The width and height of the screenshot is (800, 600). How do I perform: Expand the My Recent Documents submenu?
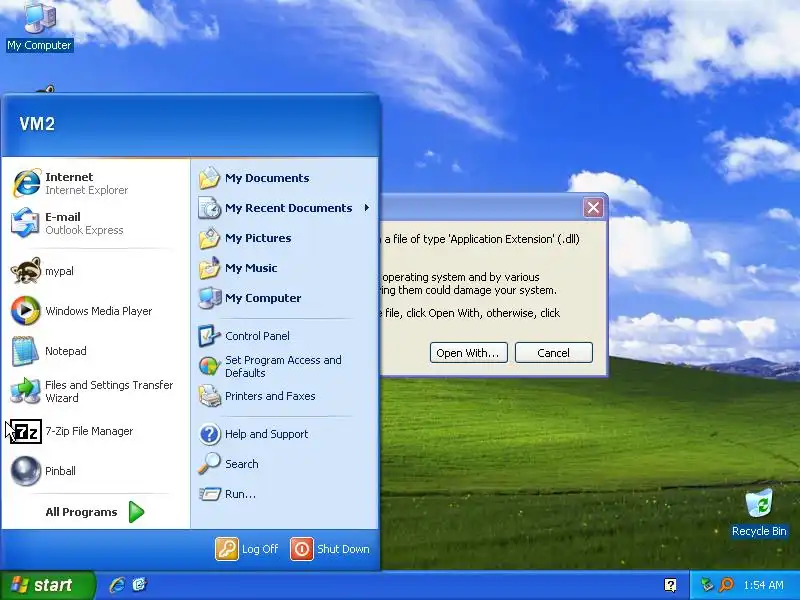coord(285,208)
